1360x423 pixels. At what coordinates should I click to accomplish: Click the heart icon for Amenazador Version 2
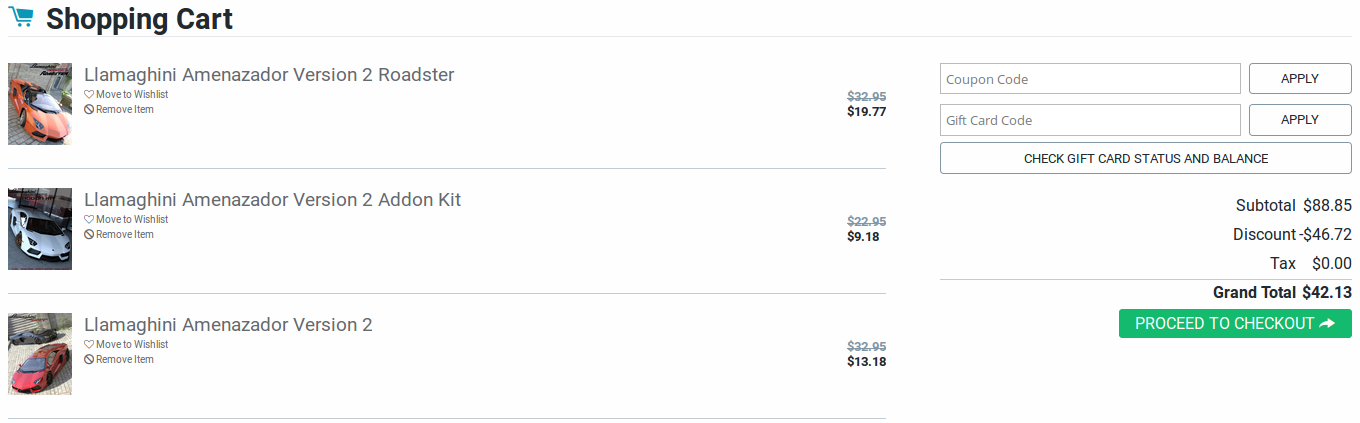coord(89,345)
